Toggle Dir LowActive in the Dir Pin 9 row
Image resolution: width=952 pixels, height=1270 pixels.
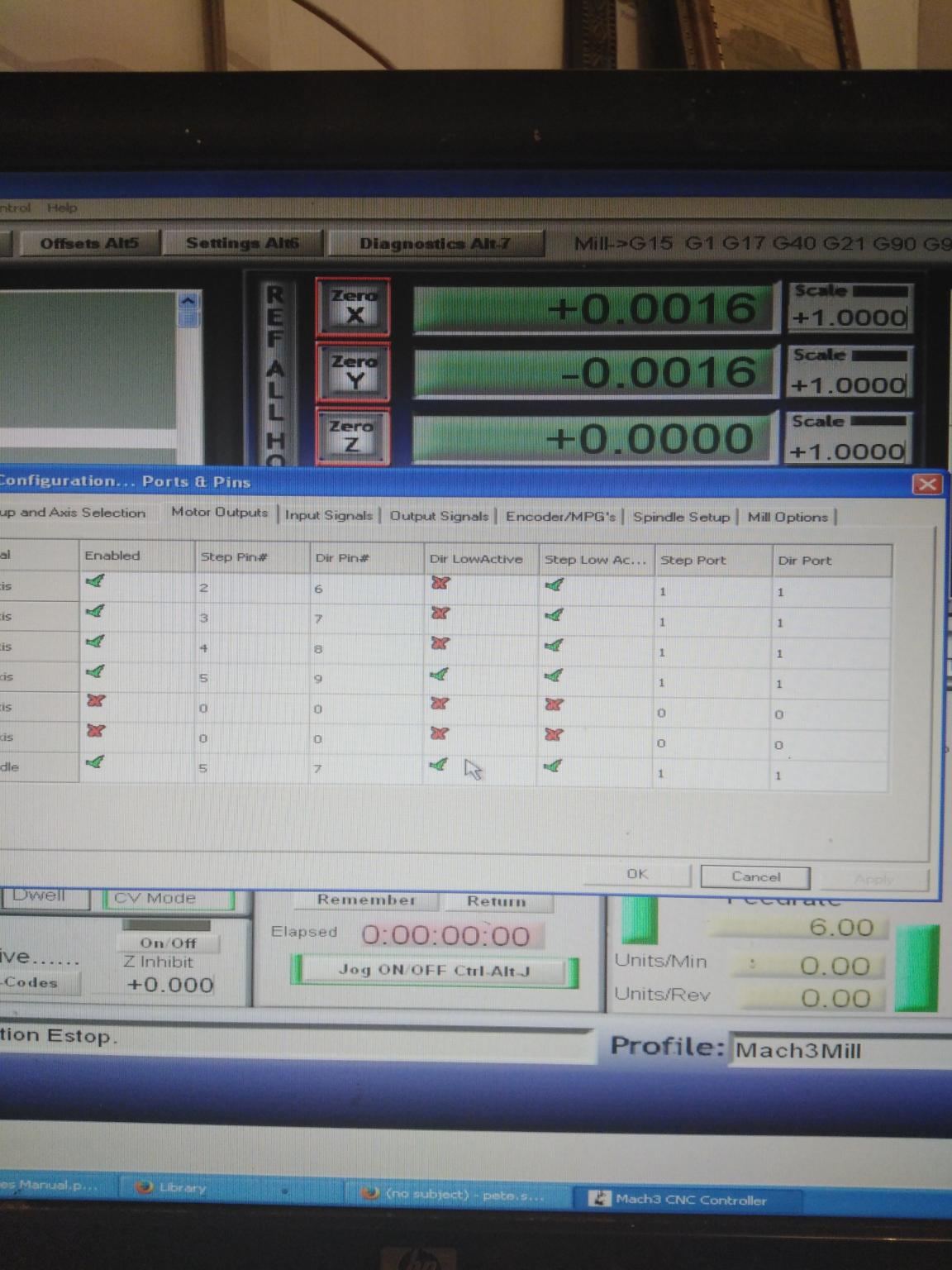coord(439,675)
